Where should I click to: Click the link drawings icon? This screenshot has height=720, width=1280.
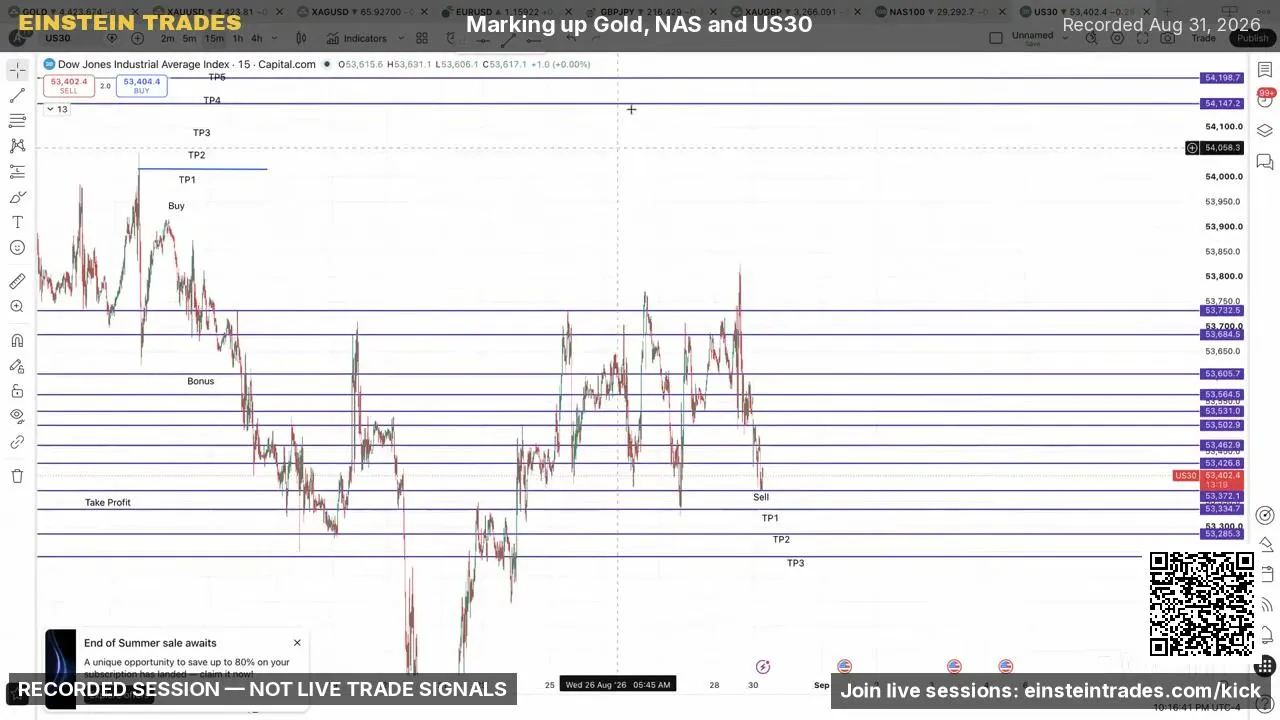[17, 442]
